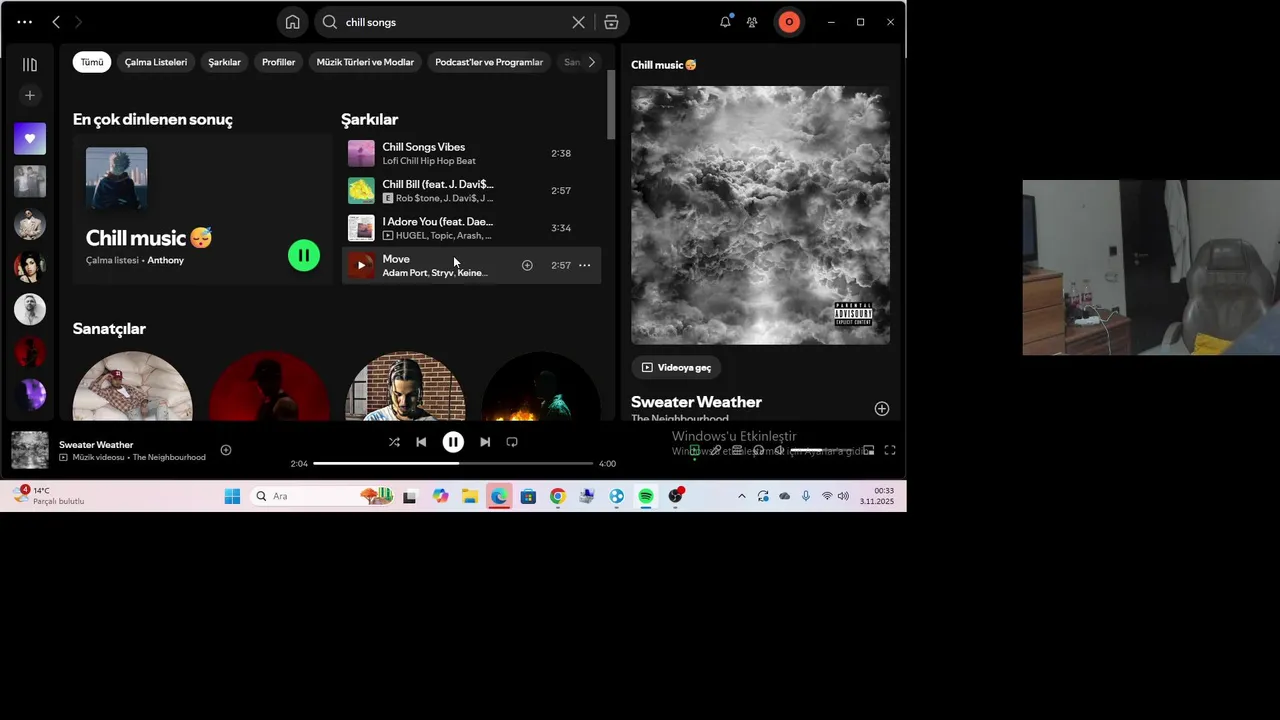The width and height of the screenshot is (1280, 720).
Task: Toggle the Now Playing view button
Action: pos(694,451)
